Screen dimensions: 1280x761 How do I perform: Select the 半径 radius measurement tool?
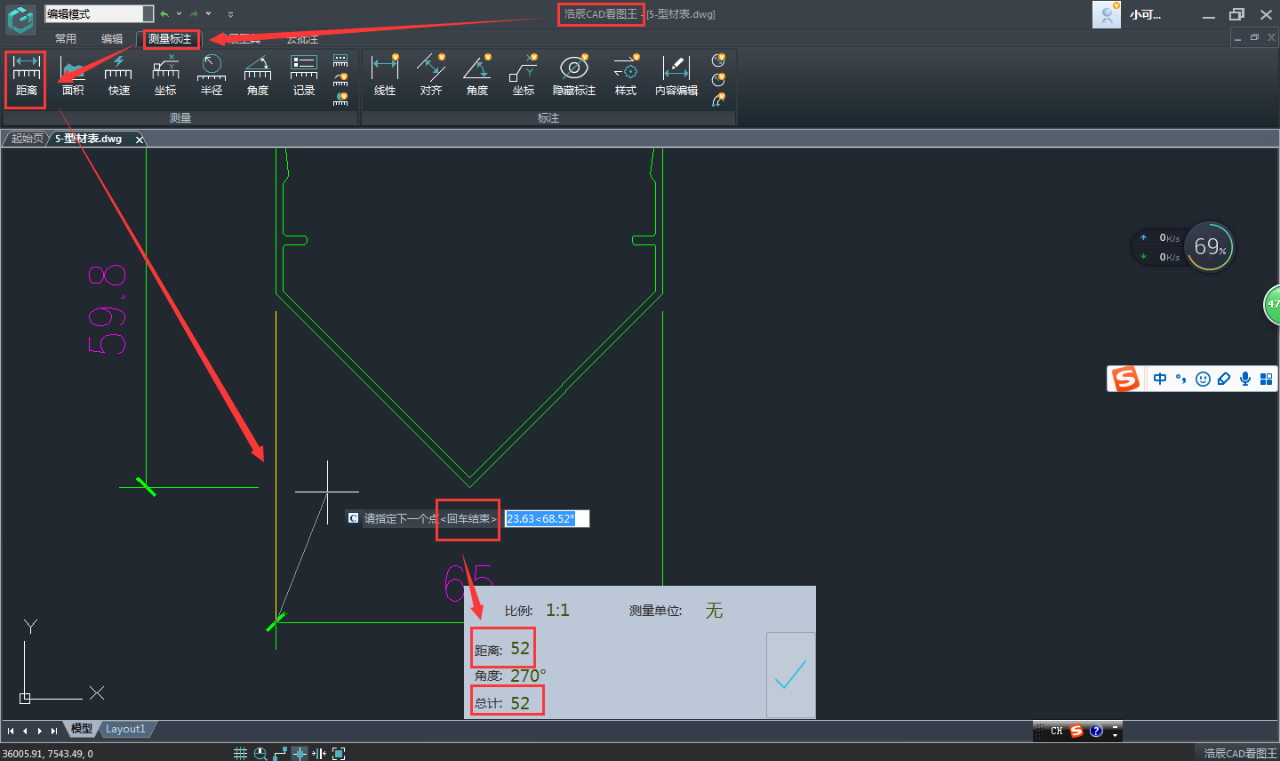(x=211, y=77)
